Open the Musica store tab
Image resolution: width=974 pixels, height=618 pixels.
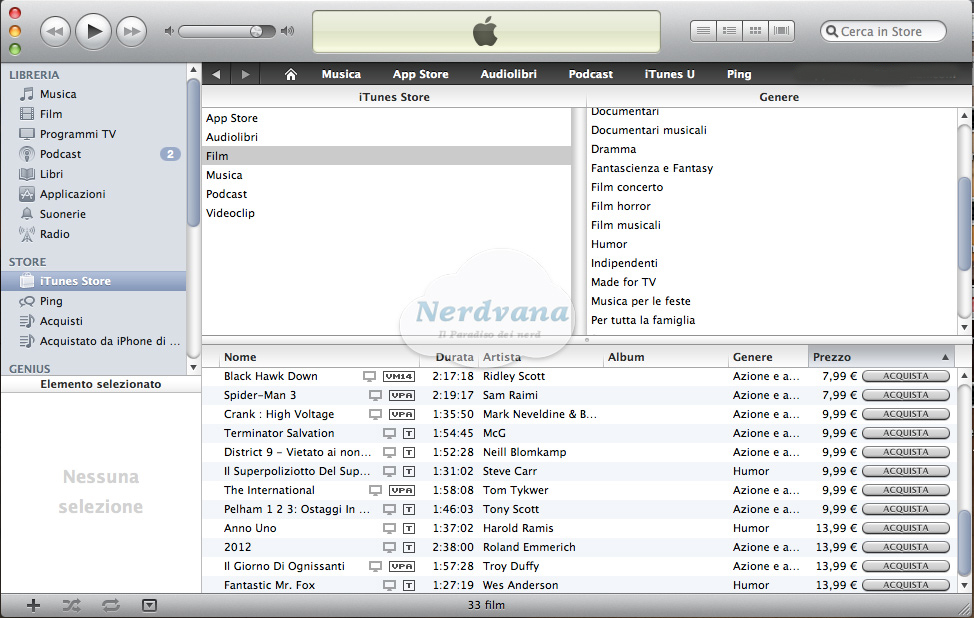coord(341,75)
